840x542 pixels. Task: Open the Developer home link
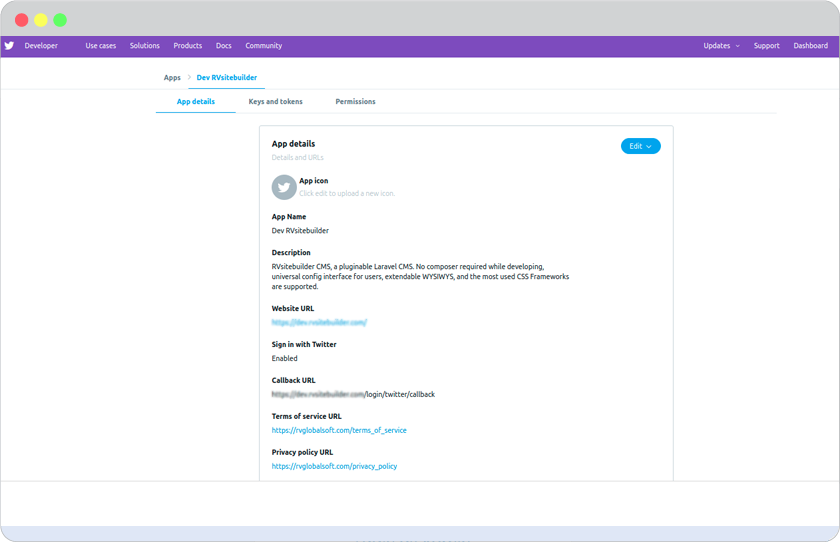(41, 46)
